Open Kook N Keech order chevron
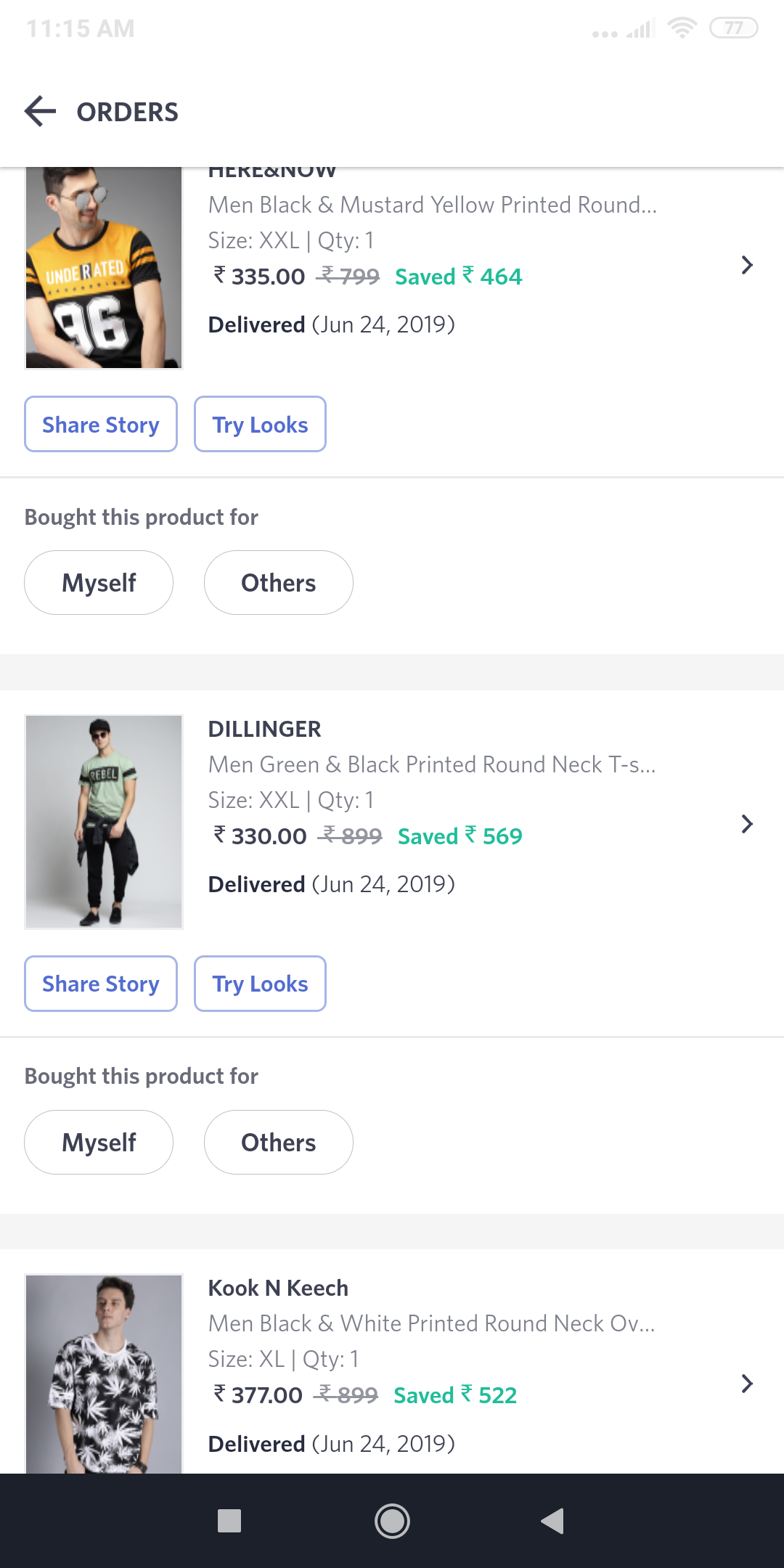The image size is (784, 1568). click(746, 1384)
